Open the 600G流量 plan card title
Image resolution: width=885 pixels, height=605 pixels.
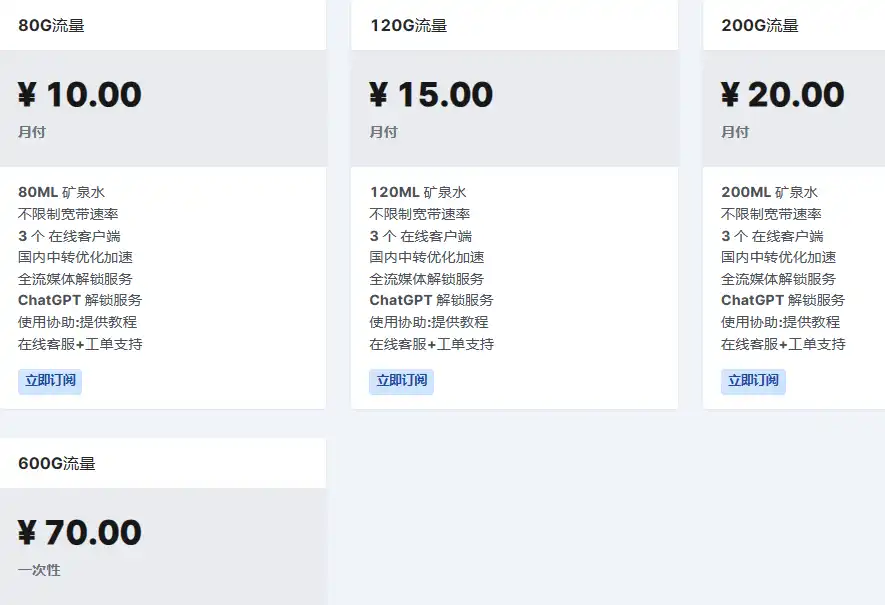tap(57, 464)
